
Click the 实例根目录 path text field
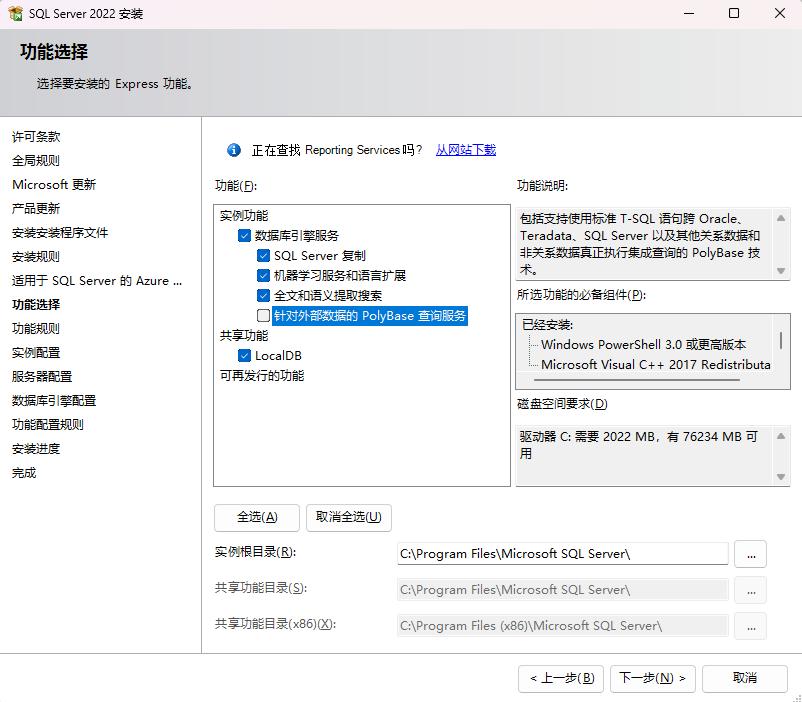[x=562, y=554]
